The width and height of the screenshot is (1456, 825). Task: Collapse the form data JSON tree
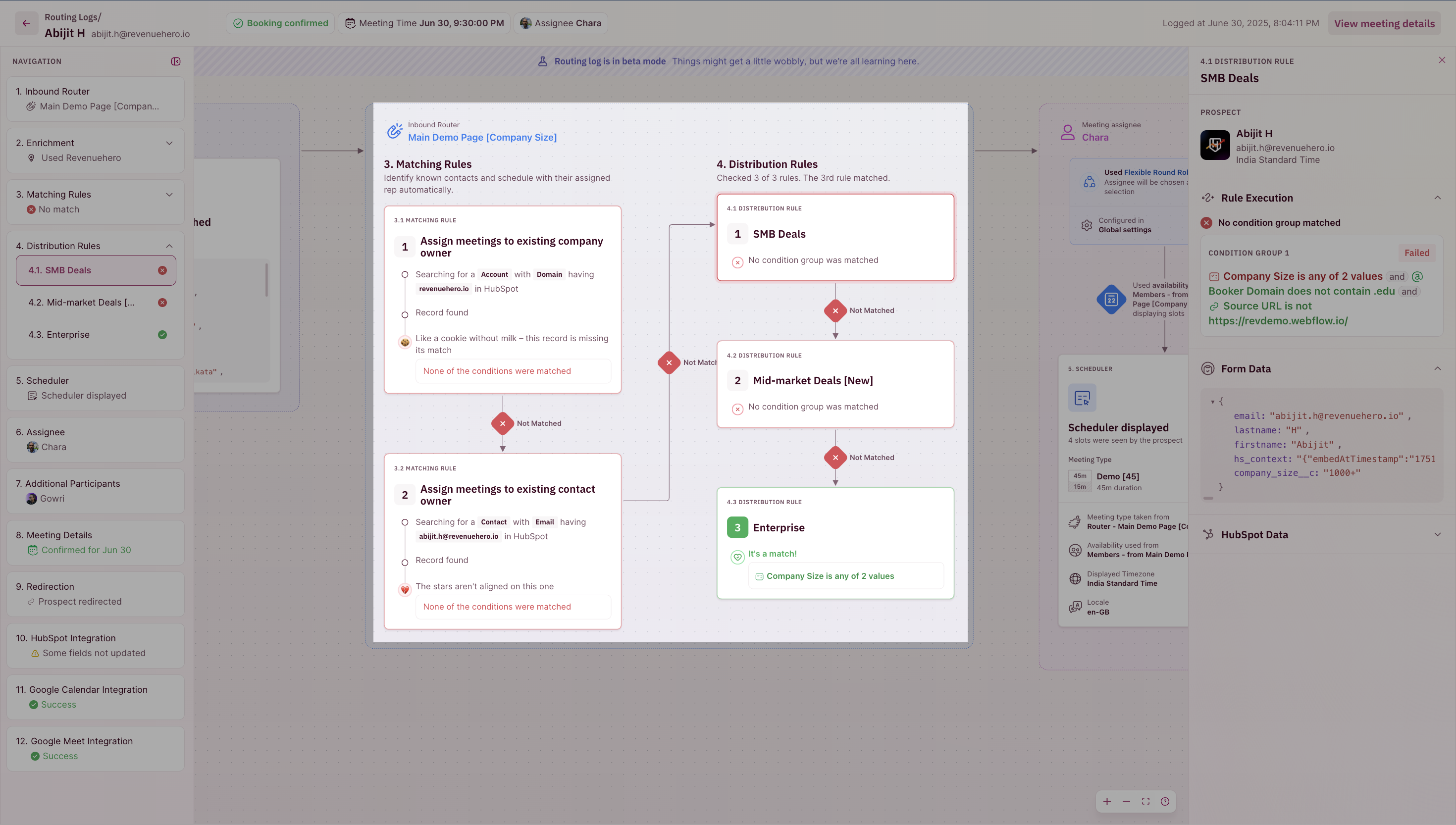click(x=1212, y=402)
